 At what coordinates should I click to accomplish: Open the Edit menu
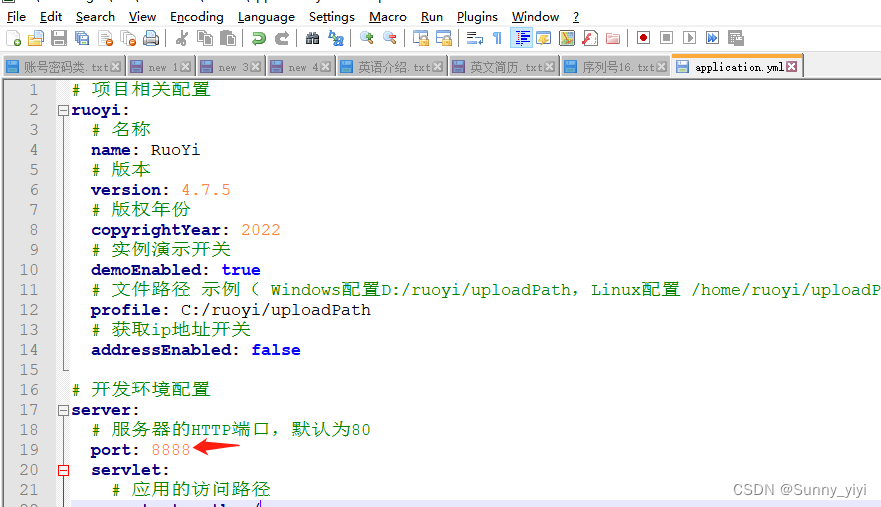pyautogui.click(x=51, y=17)
